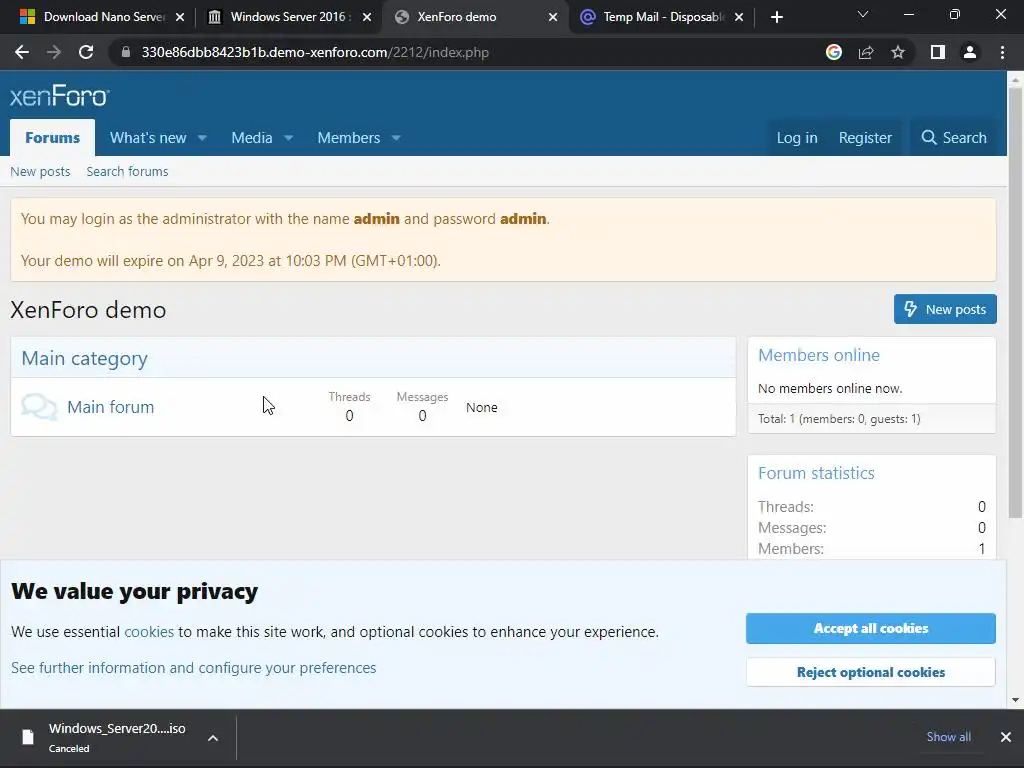This screenshot has width=1024, height=768.
Task: Click Register
Action: coord(865,138)
